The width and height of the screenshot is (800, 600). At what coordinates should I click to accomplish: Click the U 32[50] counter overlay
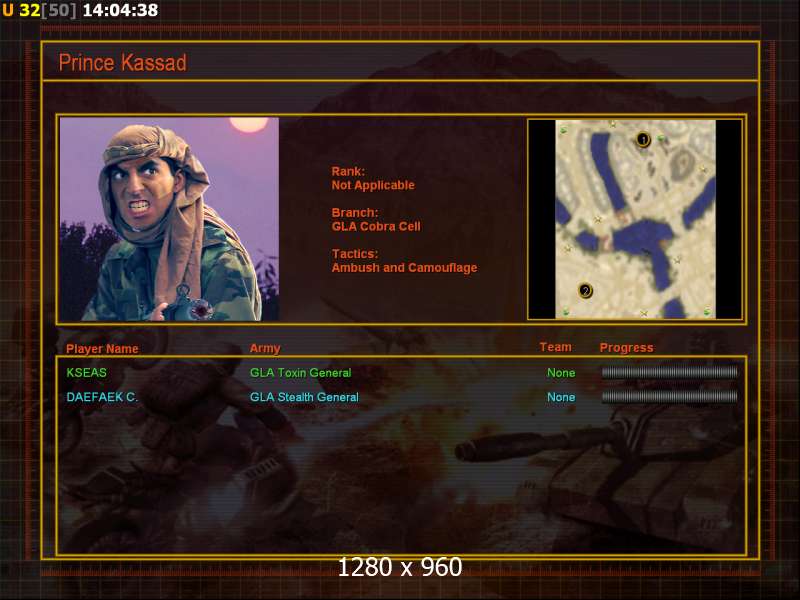click(39, 10)
